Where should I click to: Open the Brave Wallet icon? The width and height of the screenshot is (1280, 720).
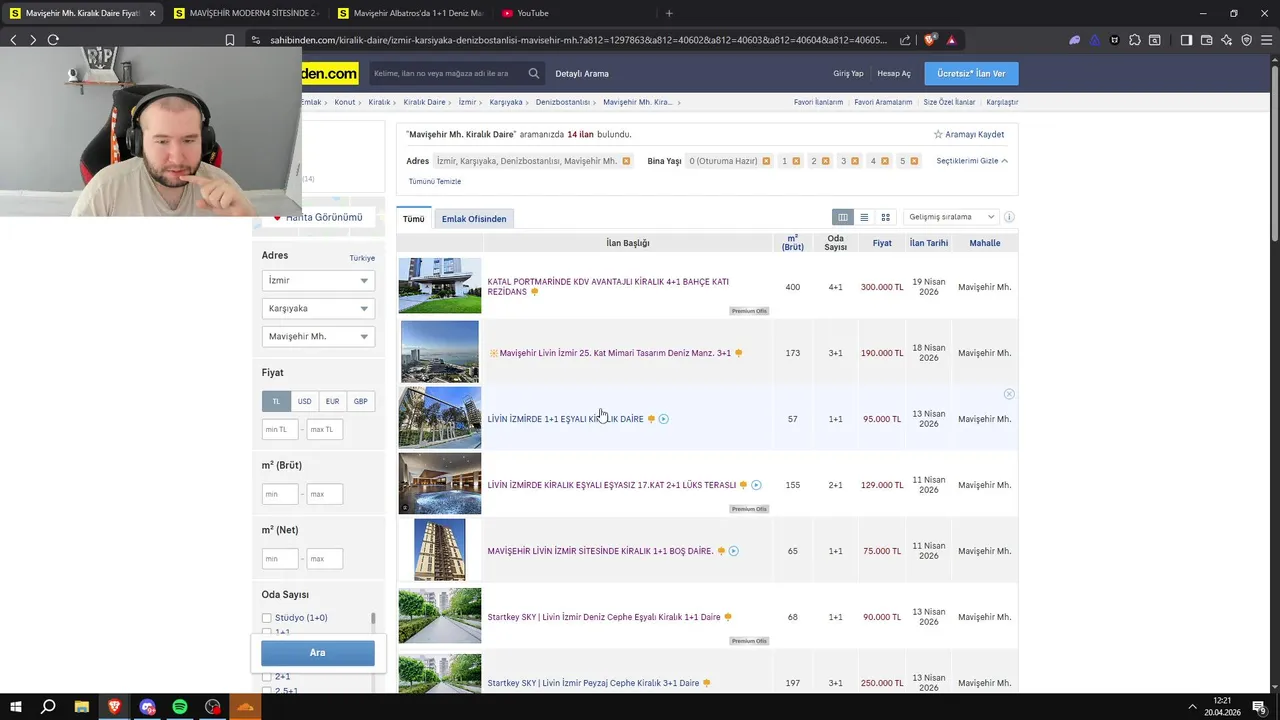(1206, 40)
